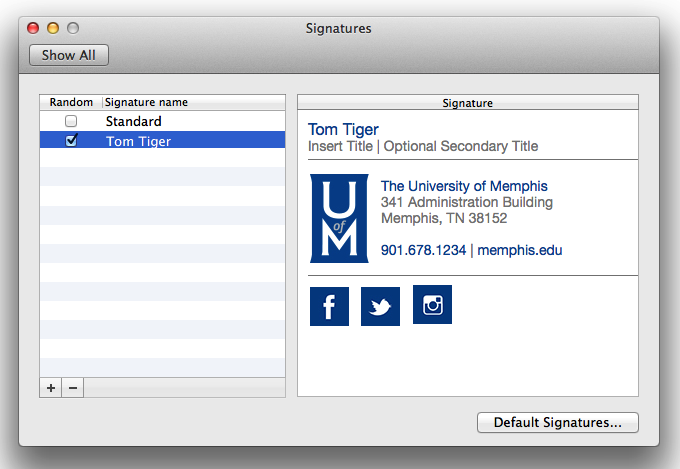
Task: Click The University of Memphis text
Action: (x=464, y=186)
